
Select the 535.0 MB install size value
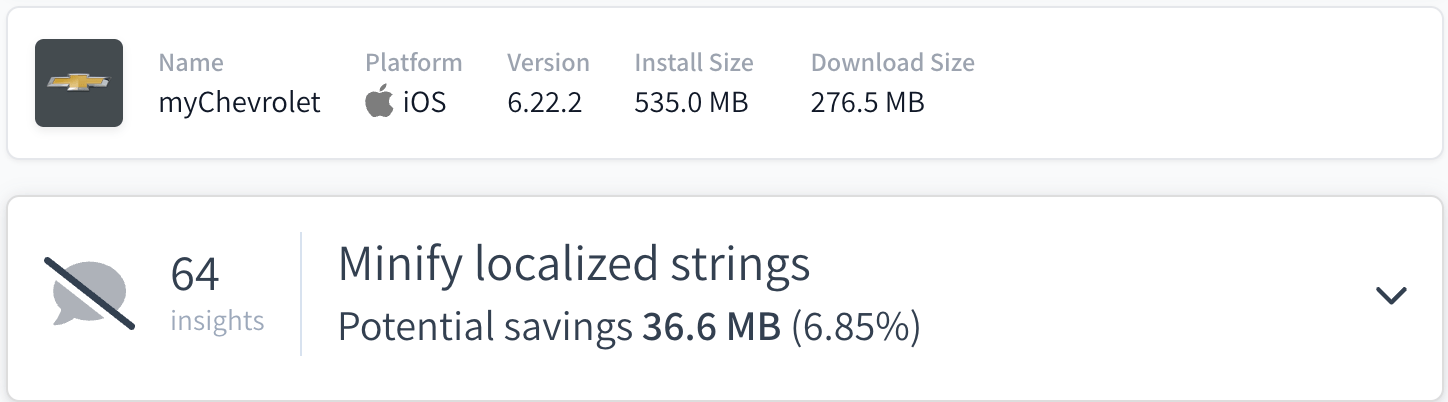pyautogui.click(x=691, y=102)
